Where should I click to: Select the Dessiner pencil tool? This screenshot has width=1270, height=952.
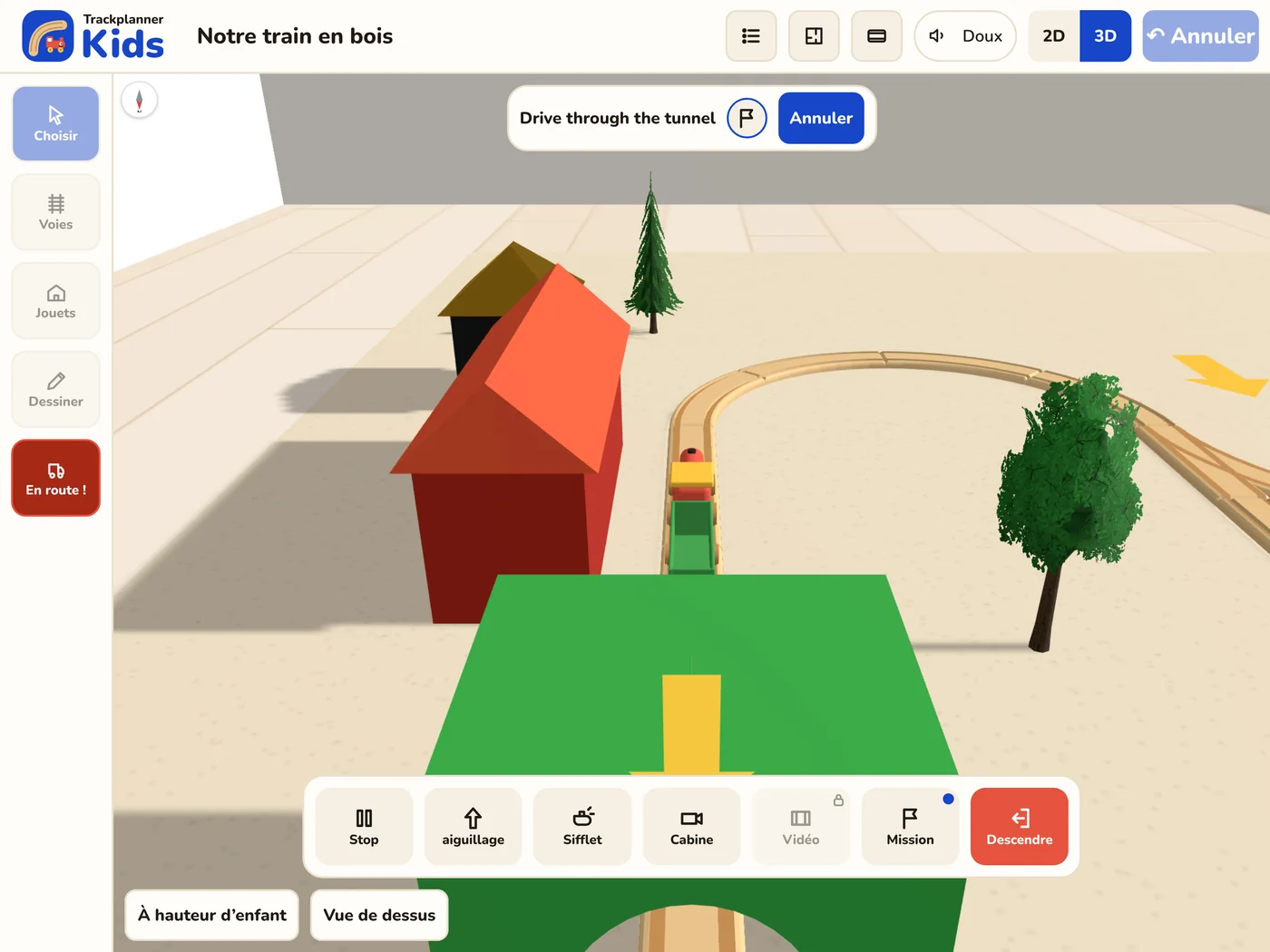pyautogui.click(x=55, y=389)
